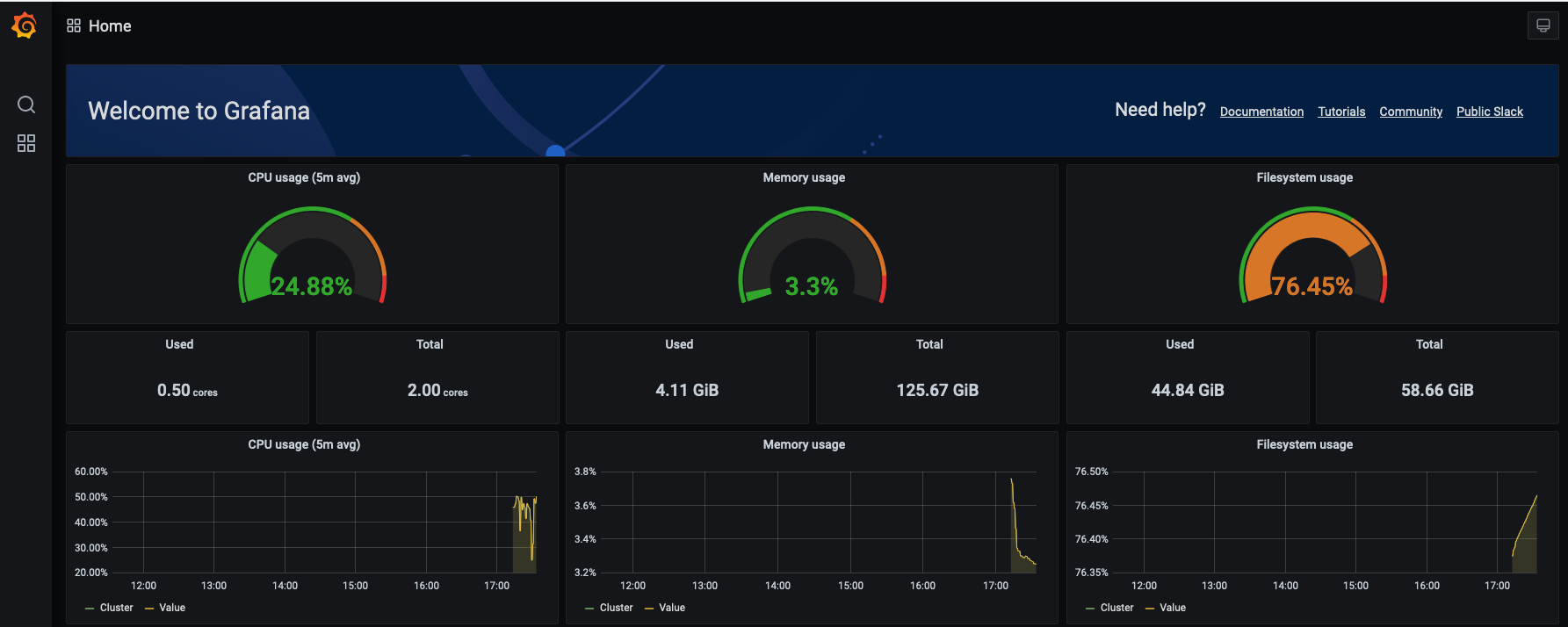Viewport: 1568px width, 627px height.
Task: Click the green Cluster color swatch in CPU legend
Action: 90,609
